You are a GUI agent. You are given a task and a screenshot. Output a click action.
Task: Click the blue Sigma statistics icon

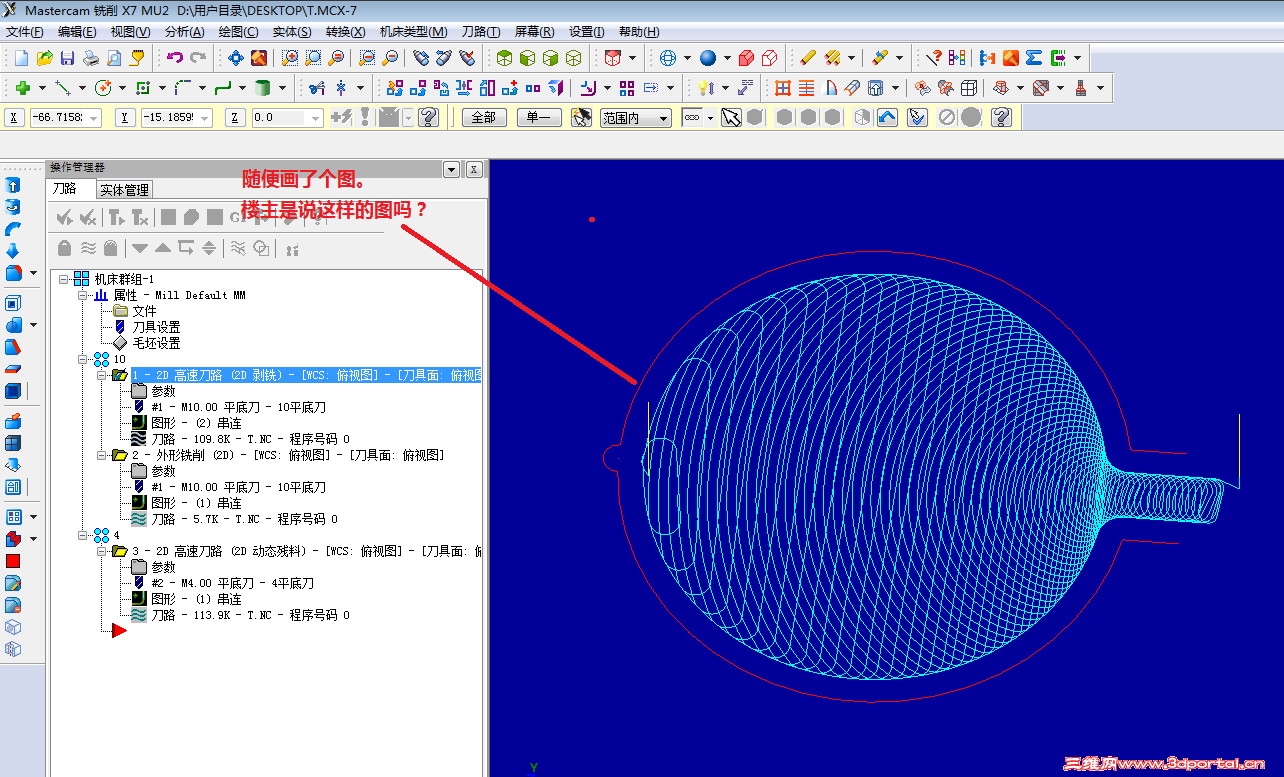tap(1034, 58)
